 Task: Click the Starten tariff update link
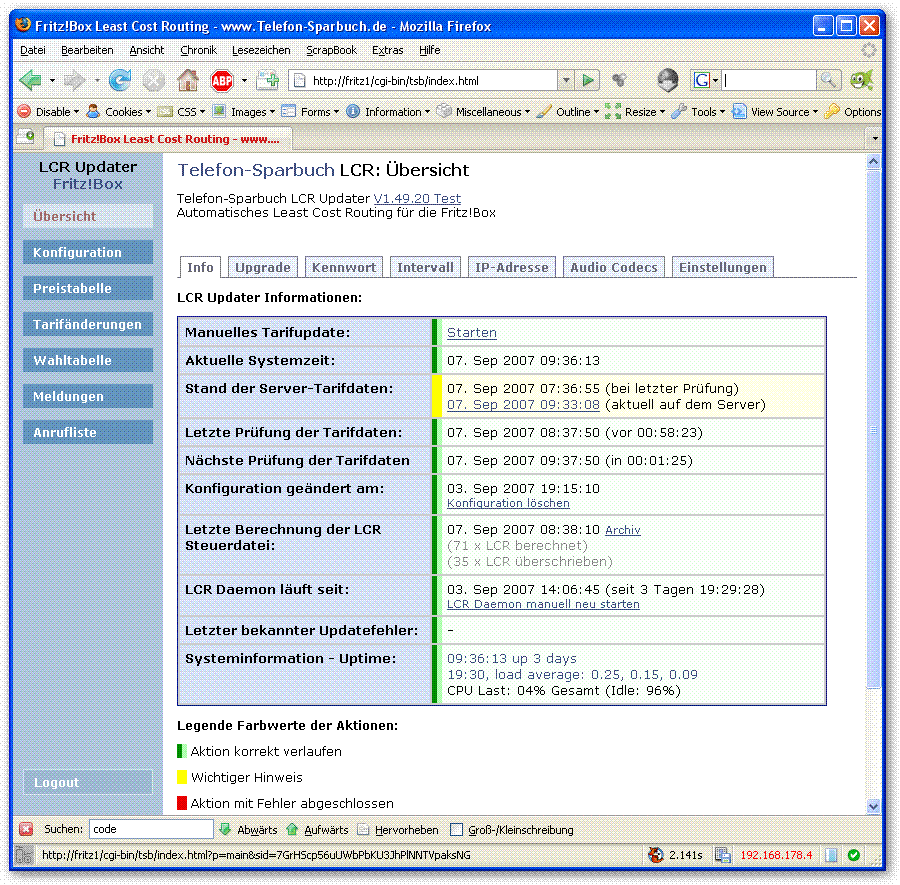472,332
